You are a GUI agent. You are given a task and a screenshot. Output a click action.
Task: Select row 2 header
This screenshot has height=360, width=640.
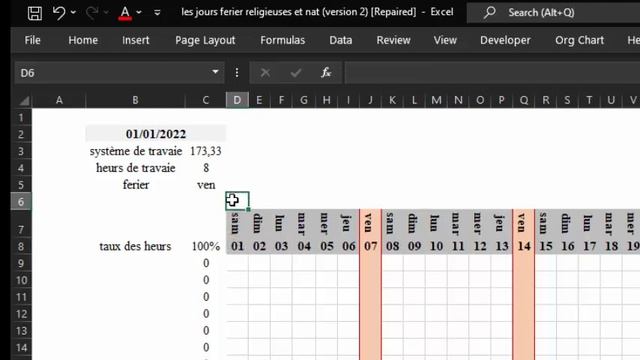(x=21, y=134)
